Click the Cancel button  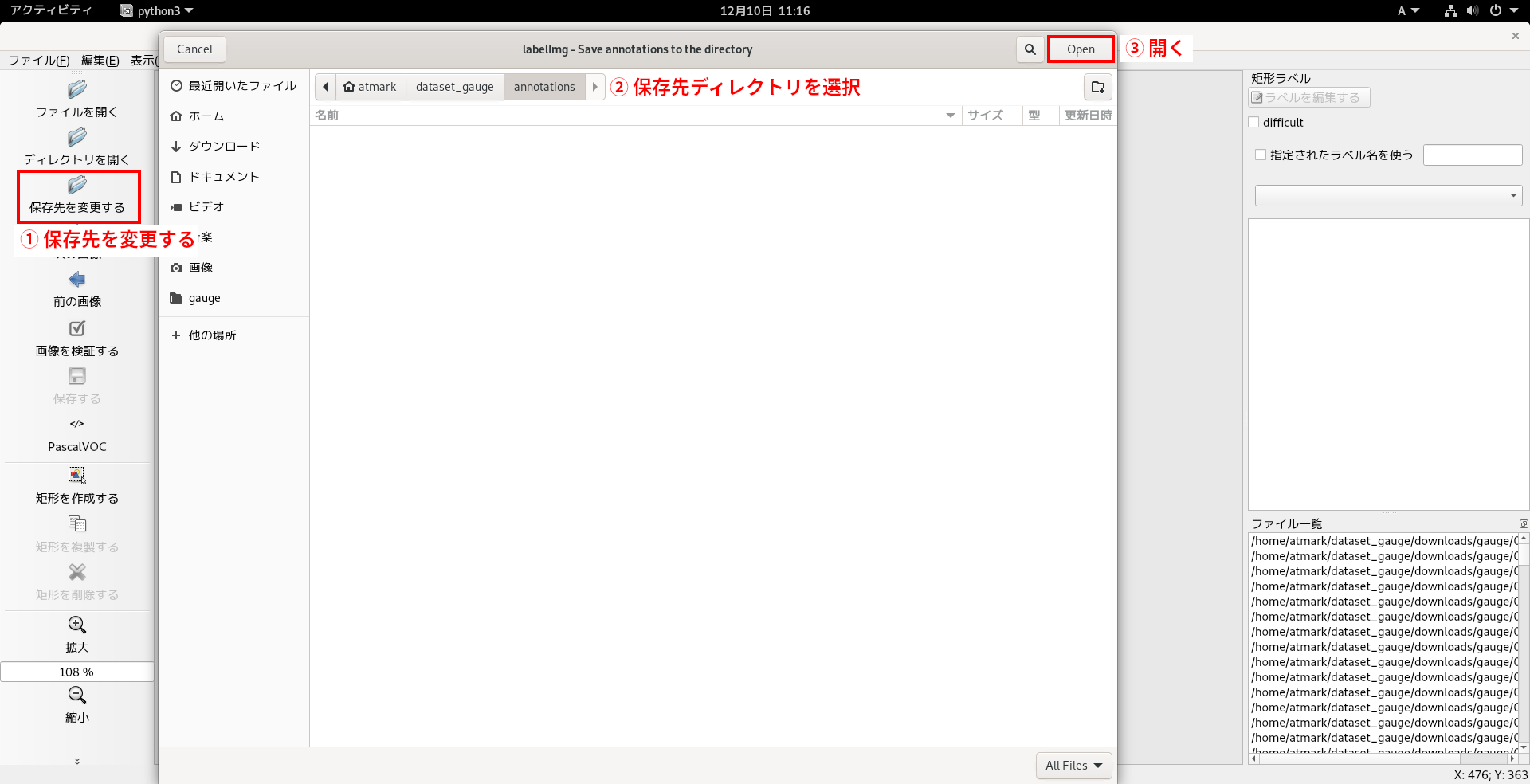click(x=194, y=49)
